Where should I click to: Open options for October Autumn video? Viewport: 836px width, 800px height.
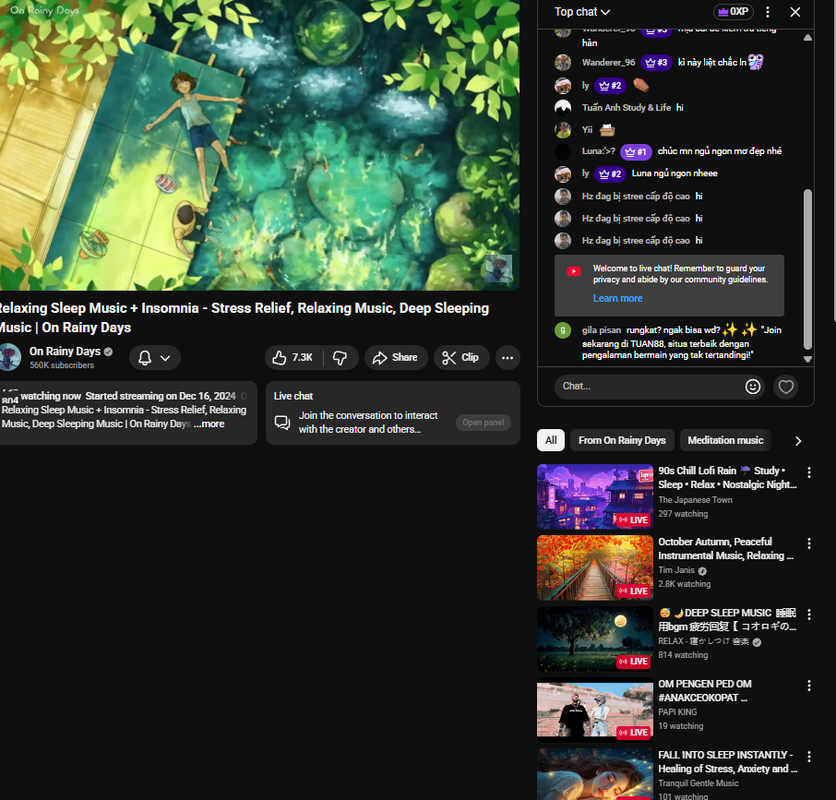click(809, 543)
